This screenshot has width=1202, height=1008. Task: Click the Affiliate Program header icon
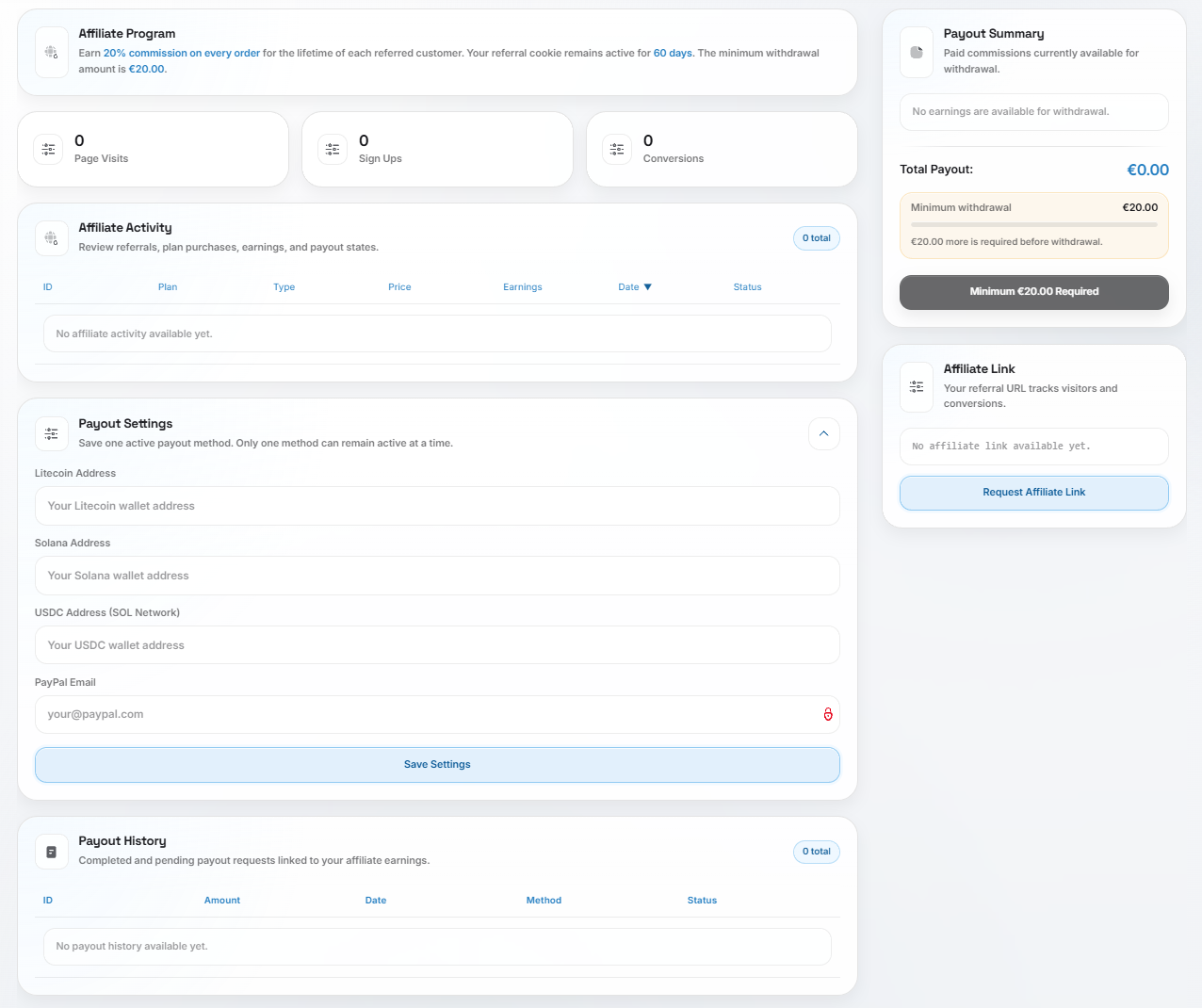(x=52, y=53)
